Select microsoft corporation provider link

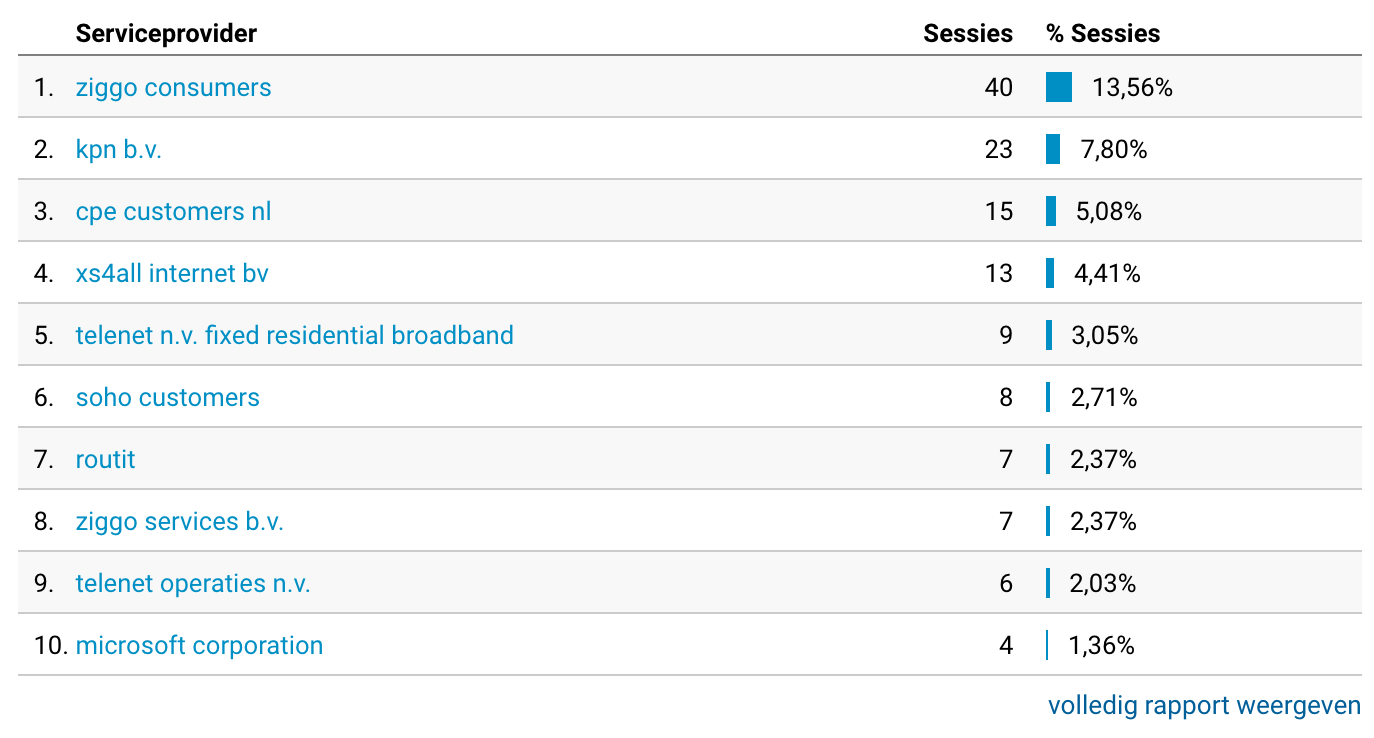coord(199,646)
